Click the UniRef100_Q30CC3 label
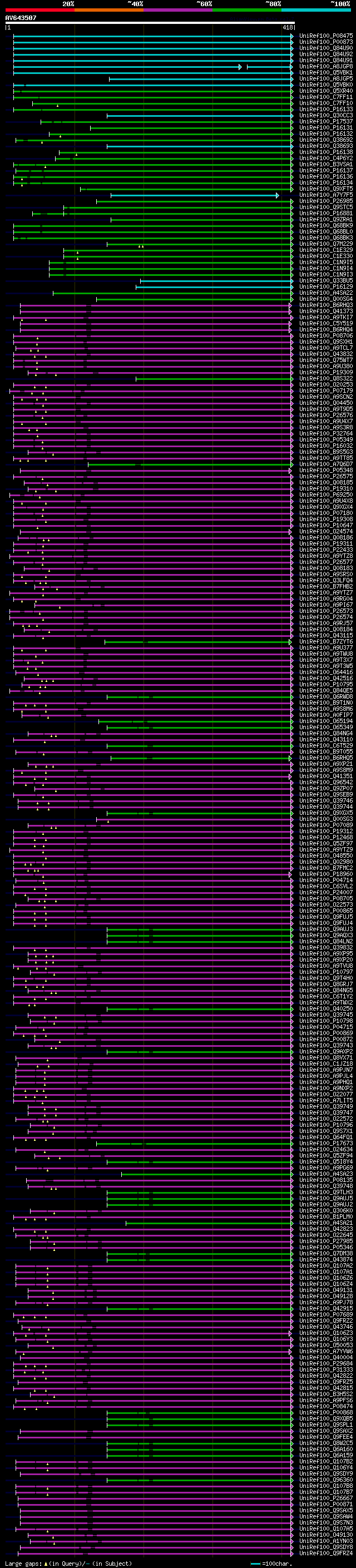This screenshot has height=1568, width=356. (x=325, y=116)
